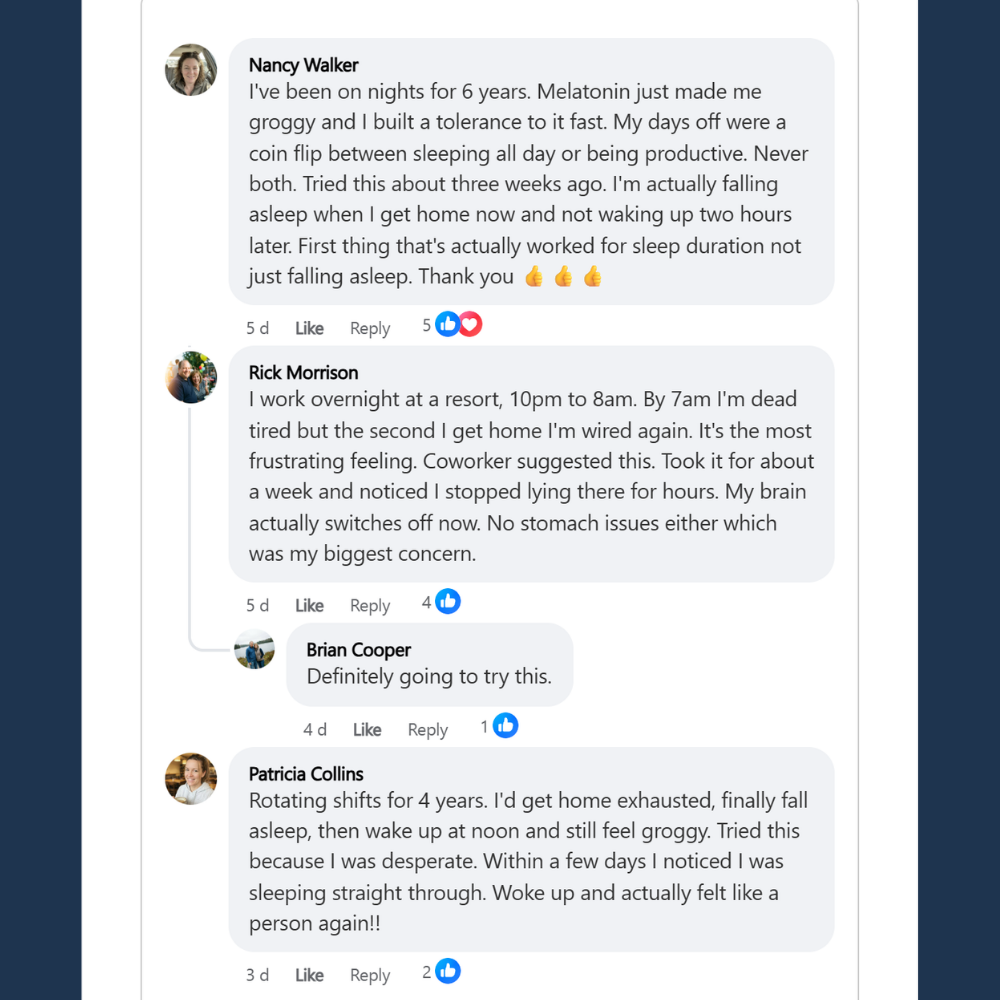Viewport: 1000px width, 1000px height.
Task: Click Patricia Collins' avatar image
Action: (191, 778)
